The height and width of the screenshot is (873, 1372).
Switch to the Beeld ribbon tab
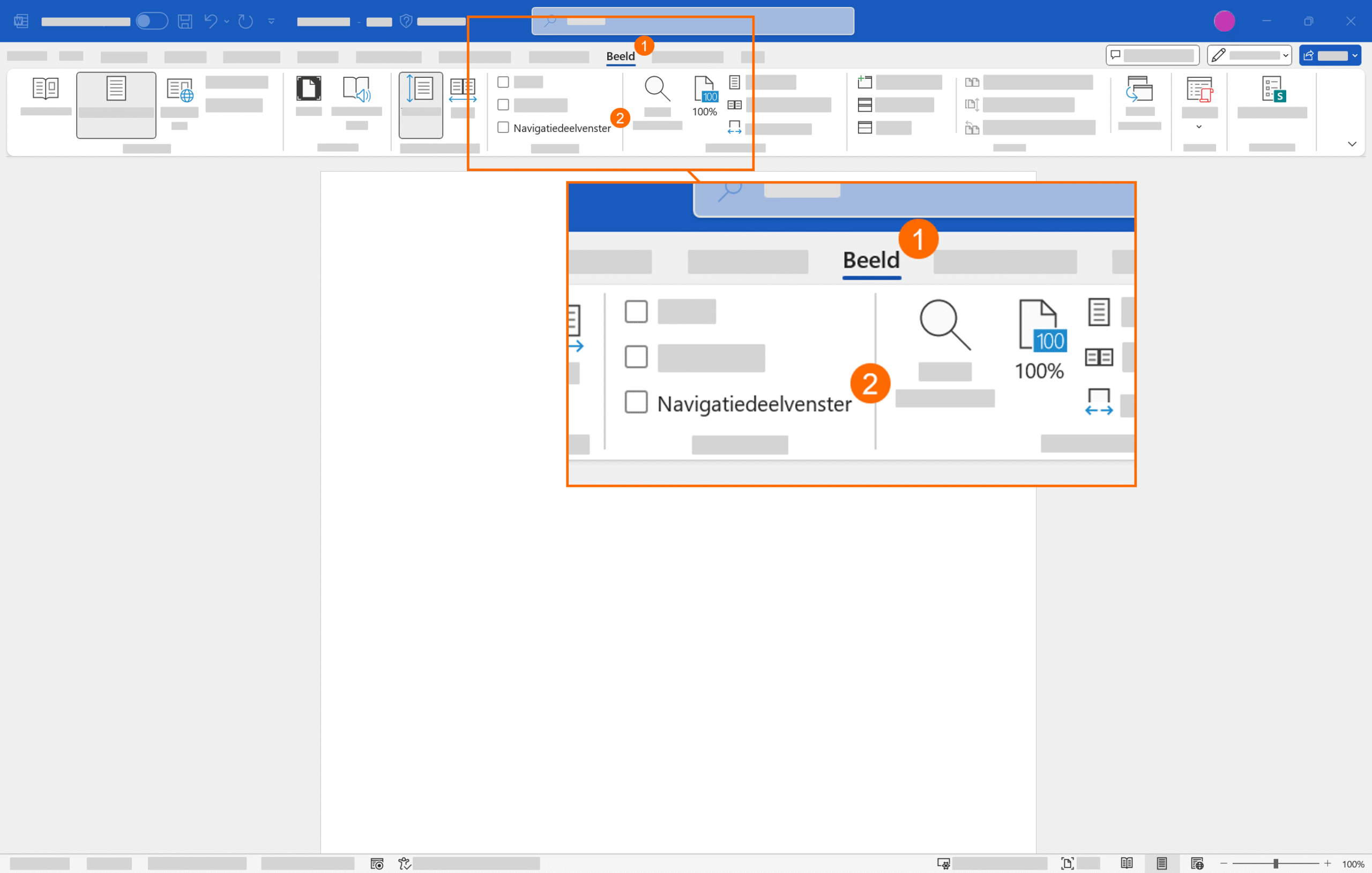620,56
